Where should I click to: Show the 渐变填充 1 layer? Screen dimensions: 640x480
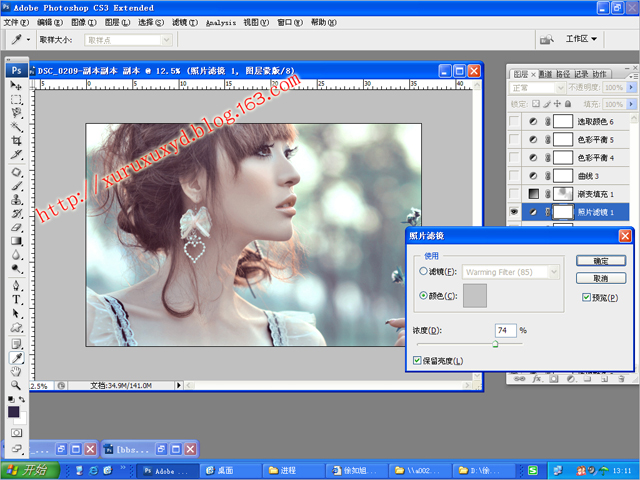click(514, 193)
